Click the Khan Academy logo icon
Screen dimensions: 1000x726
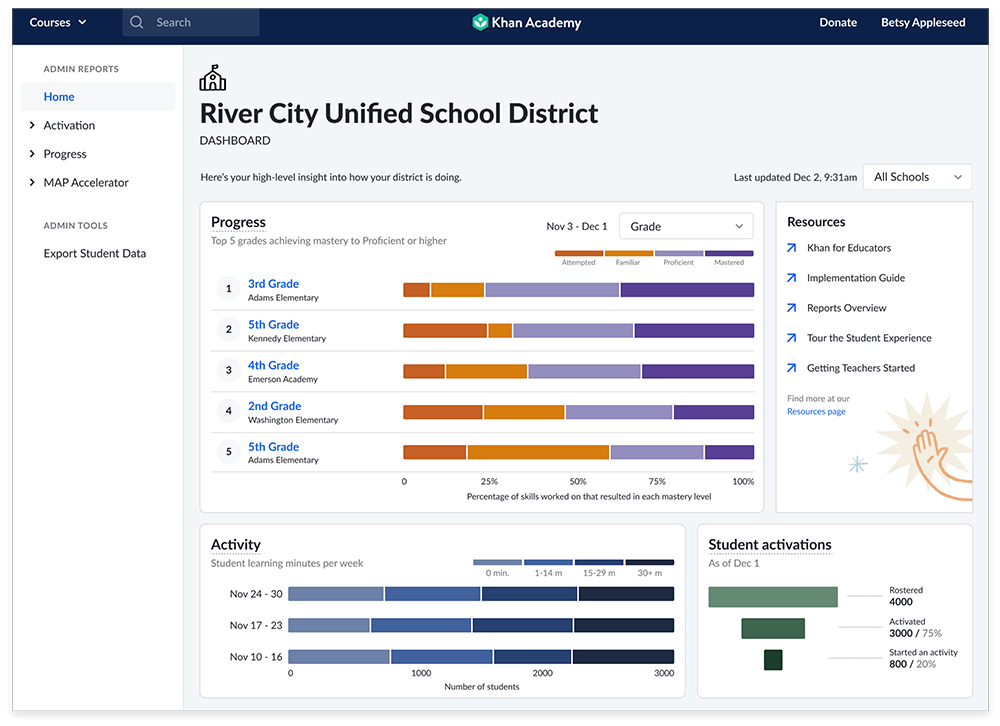tap(480, 23)
